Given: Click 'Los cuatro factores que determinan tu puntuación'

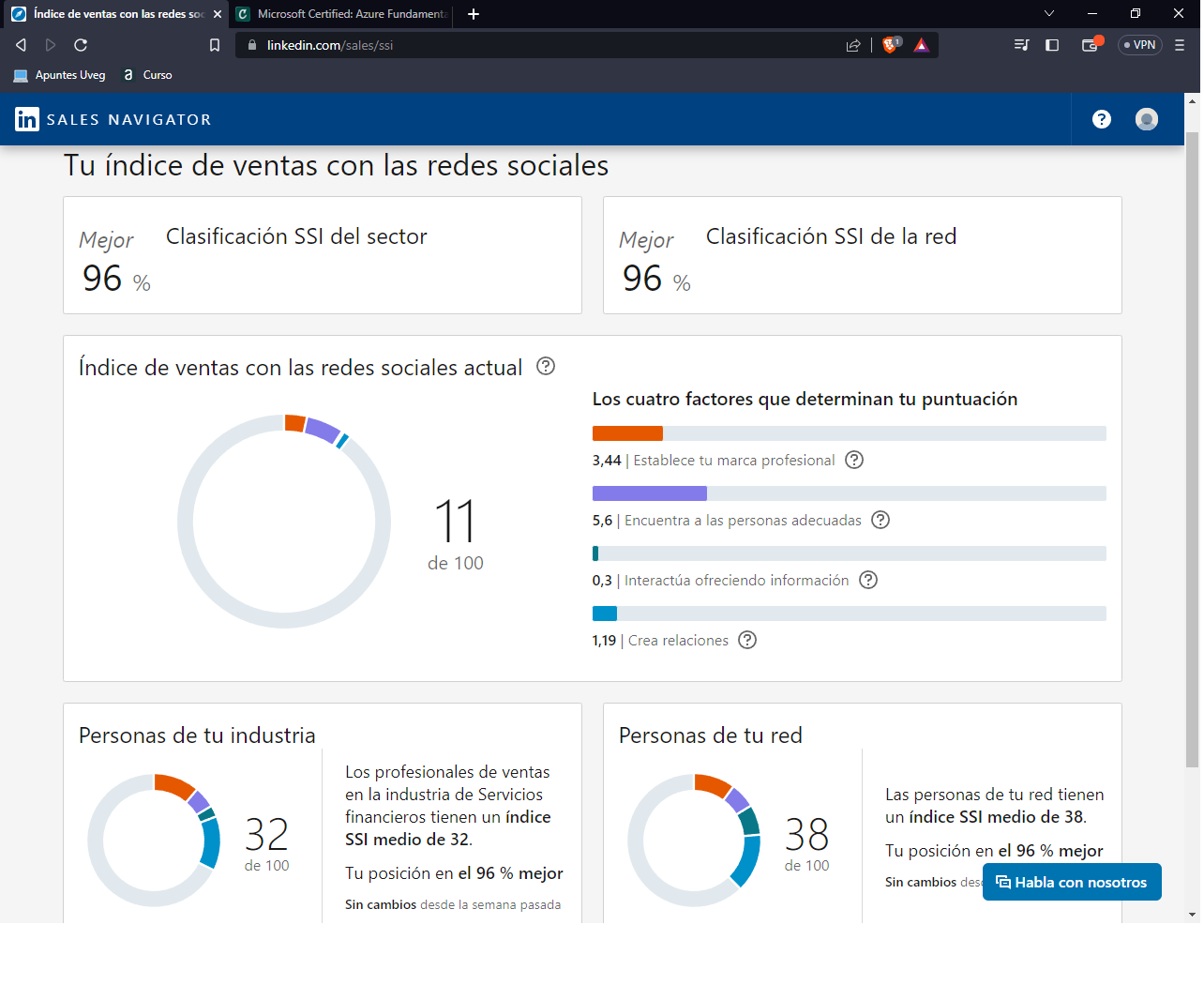Looking at the screenshot, I should [805, 399].
